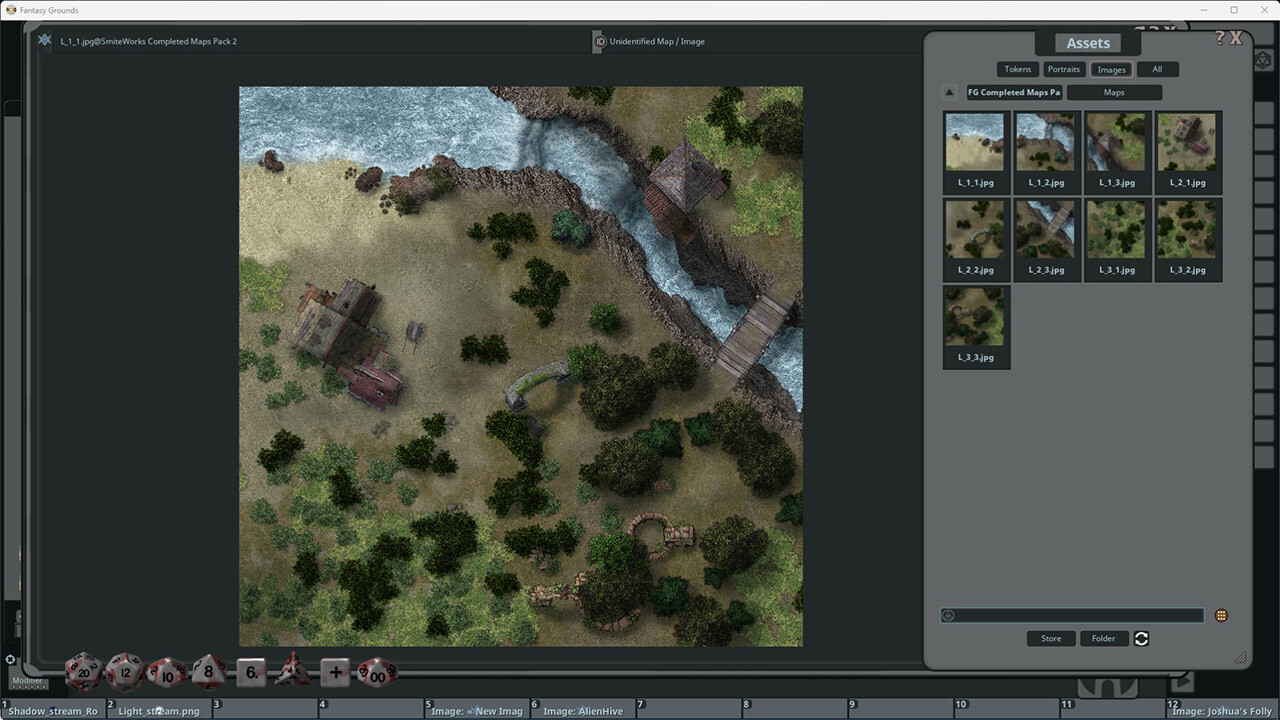Enable the All assets filter
Image resolution: width=1280 pixels, height=720 pixels.
pyautogui.click(x=1157, y=69)
